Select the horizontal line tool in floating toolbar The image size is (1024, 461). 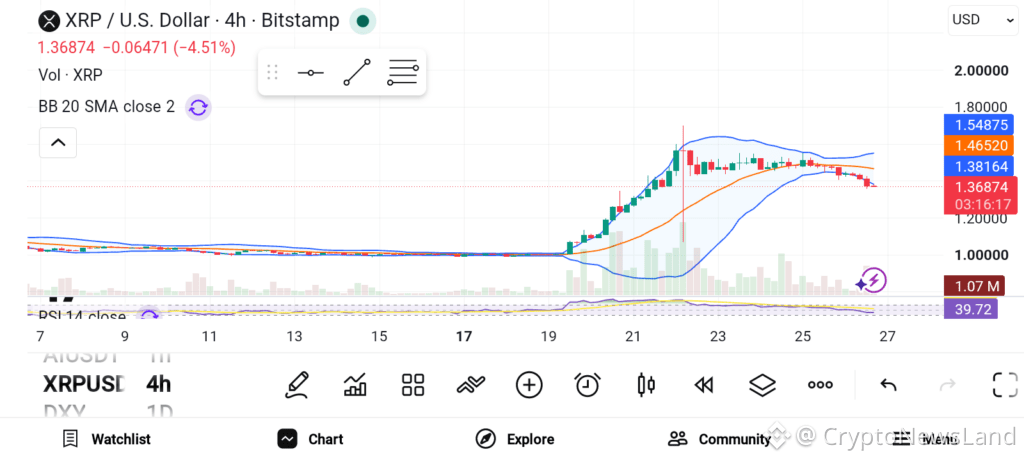click(x=311, y=72)
